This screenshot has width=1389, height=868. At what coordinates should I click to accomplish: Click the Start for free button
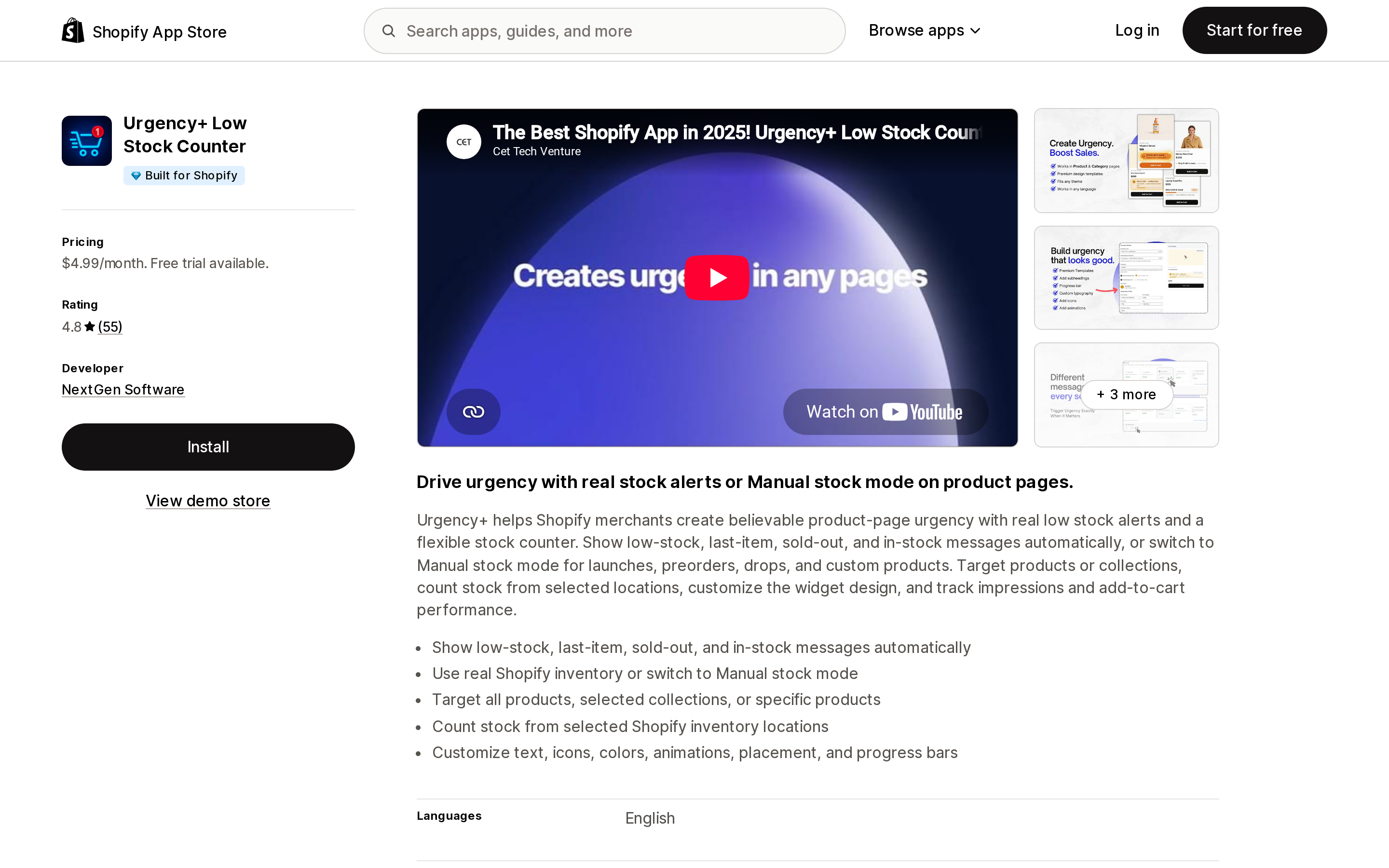1254,30
